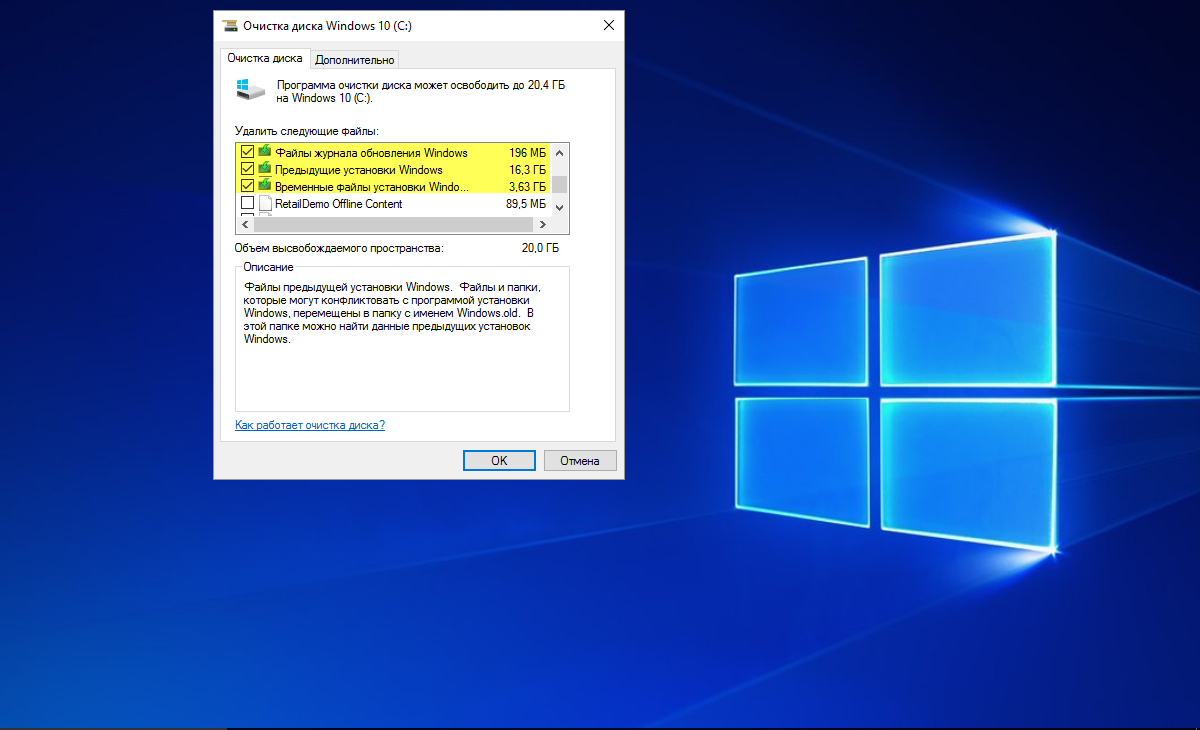The image size is (1200, 730).
Task: Click the file list scroll up arrow
Action: [560, 153]
